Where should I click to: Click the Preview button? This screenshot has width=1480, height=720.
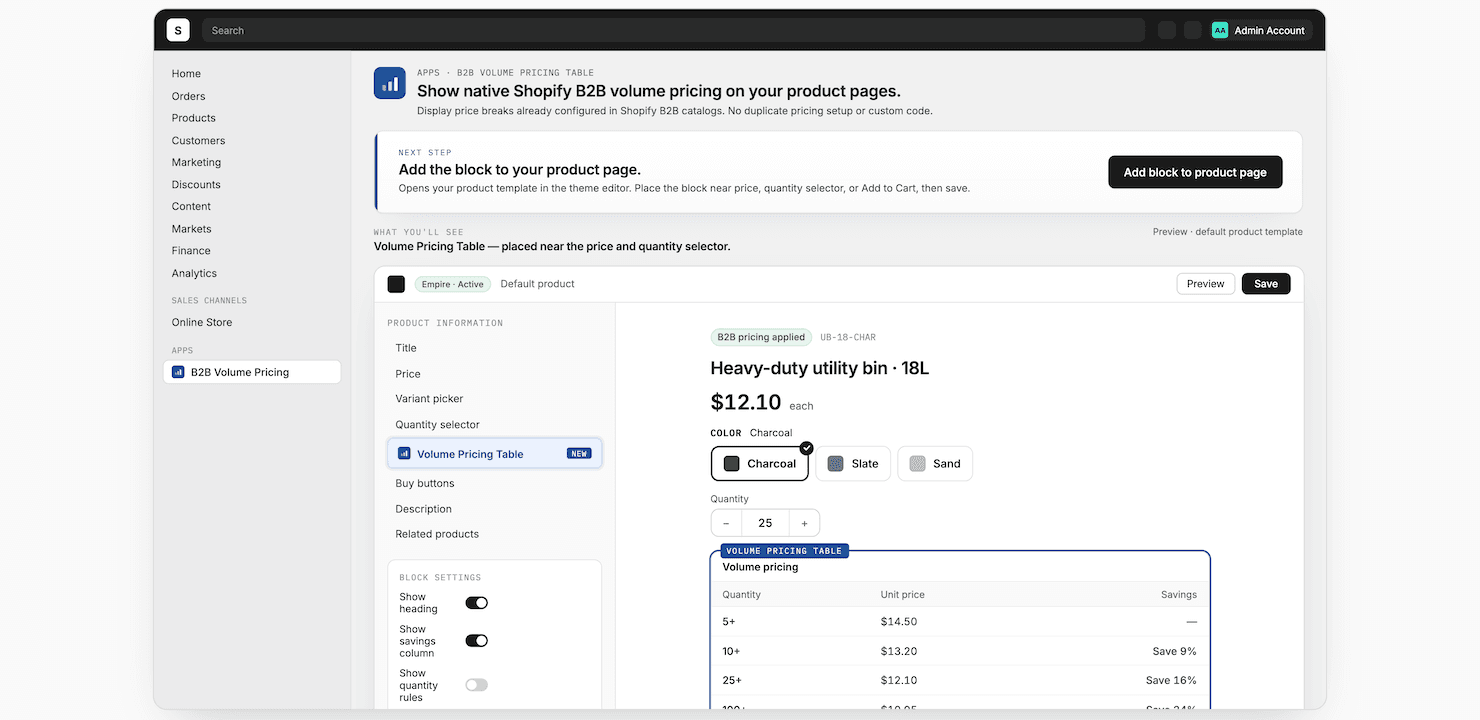click(x=1205, y=284)
